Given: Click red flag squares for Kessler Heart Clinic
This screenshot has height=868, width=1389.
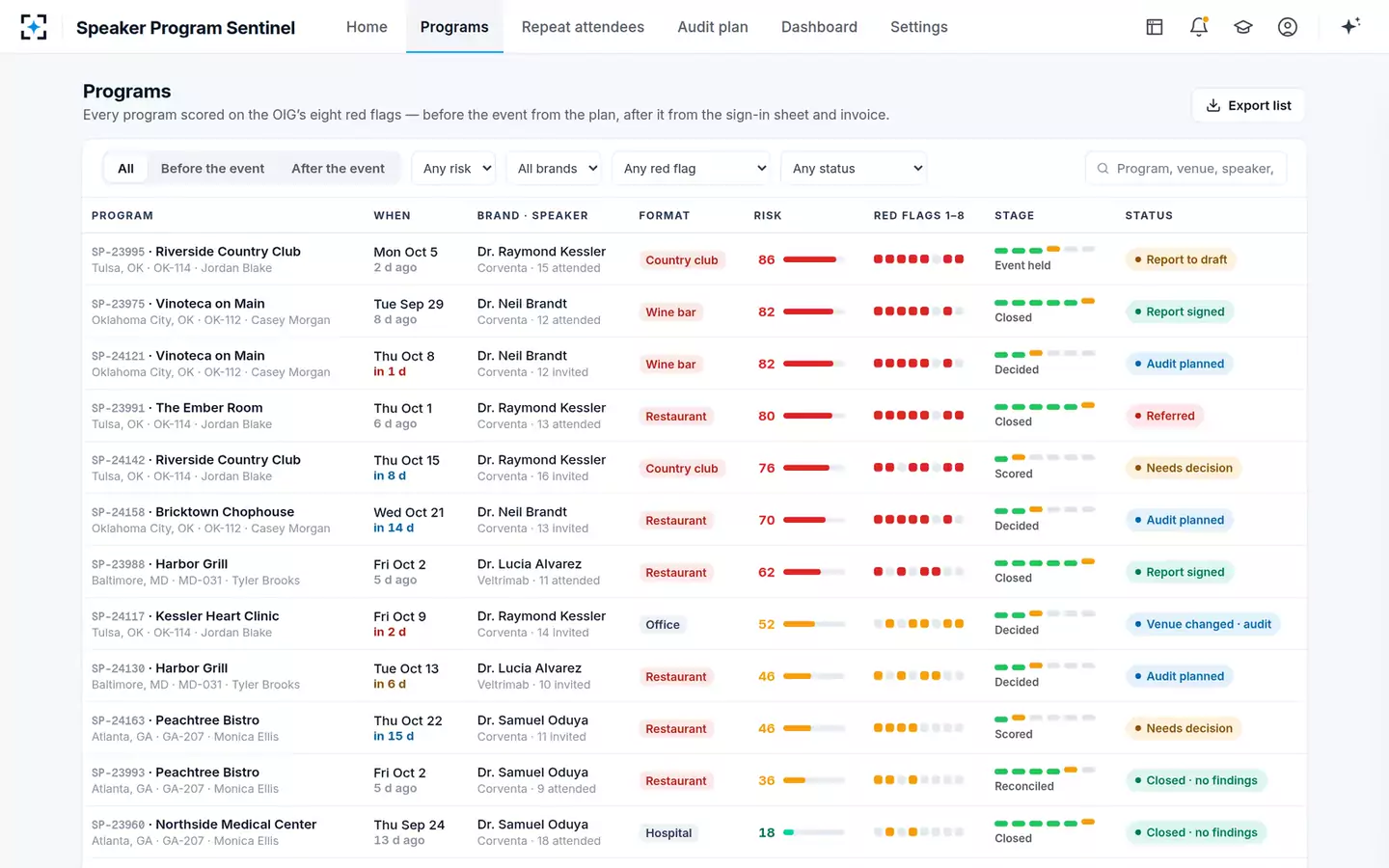Looking at the screenshot, I should coord(918,624).
